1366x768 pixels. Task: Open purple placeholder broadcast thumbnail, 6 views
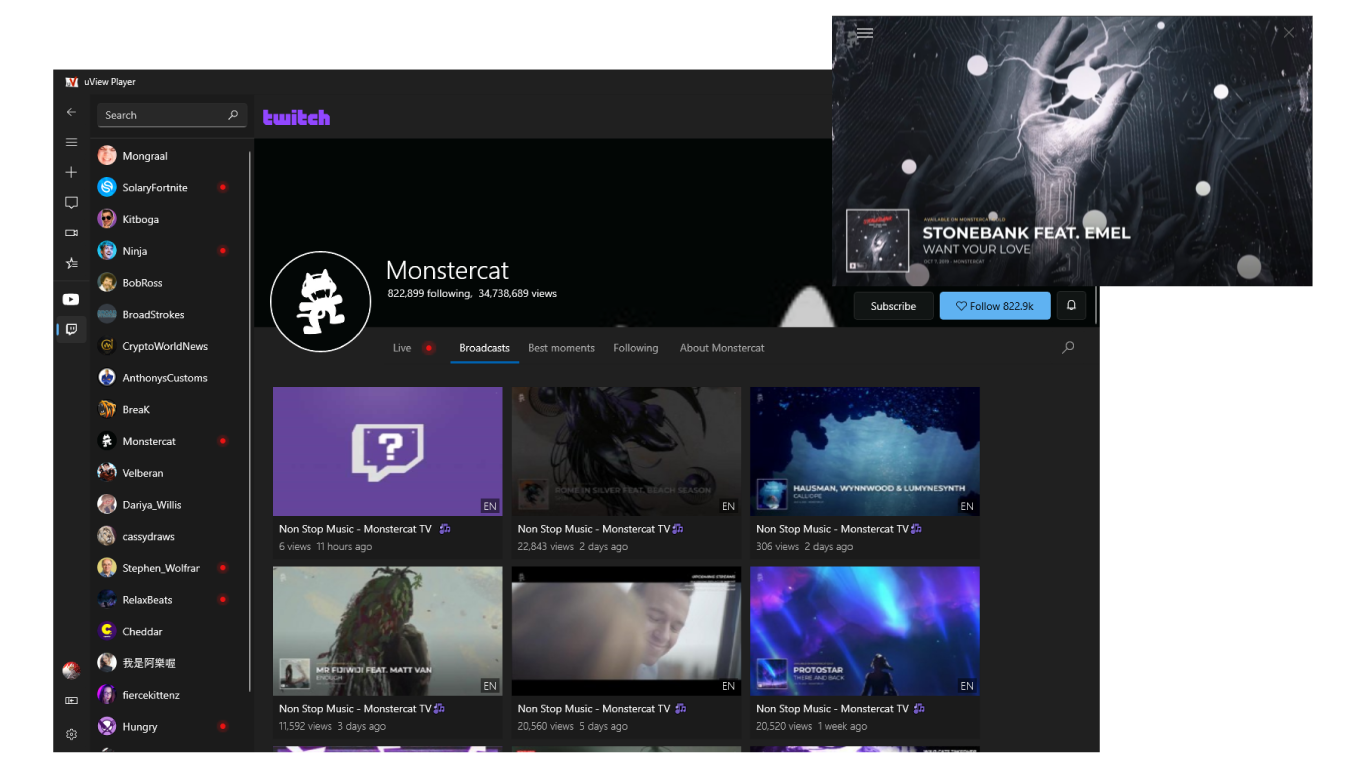click(x=388, y=452)
